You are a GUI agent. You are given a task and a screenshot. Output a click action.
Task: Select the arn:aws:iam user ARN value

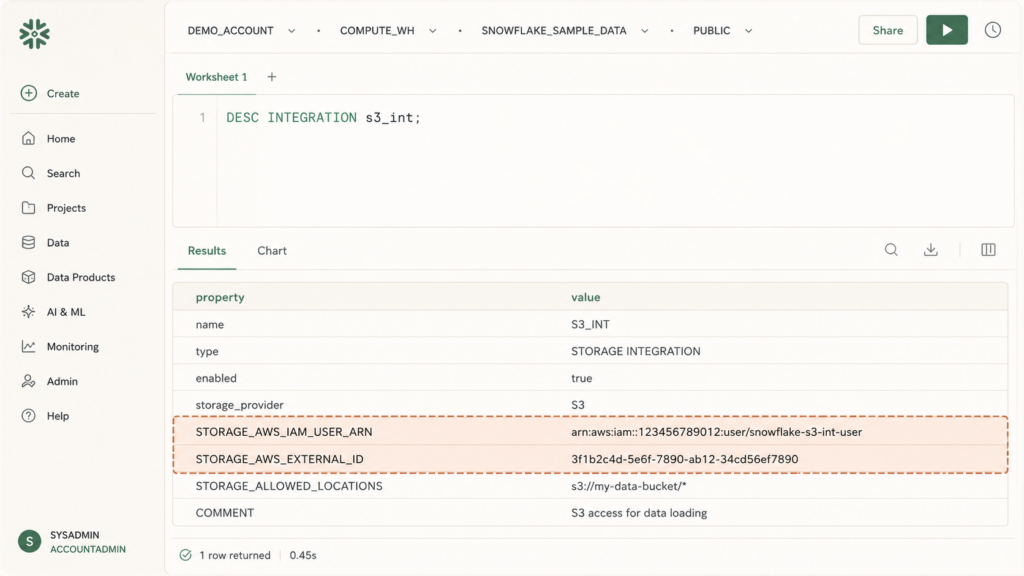pyautogui.click(x=716, y=432)
